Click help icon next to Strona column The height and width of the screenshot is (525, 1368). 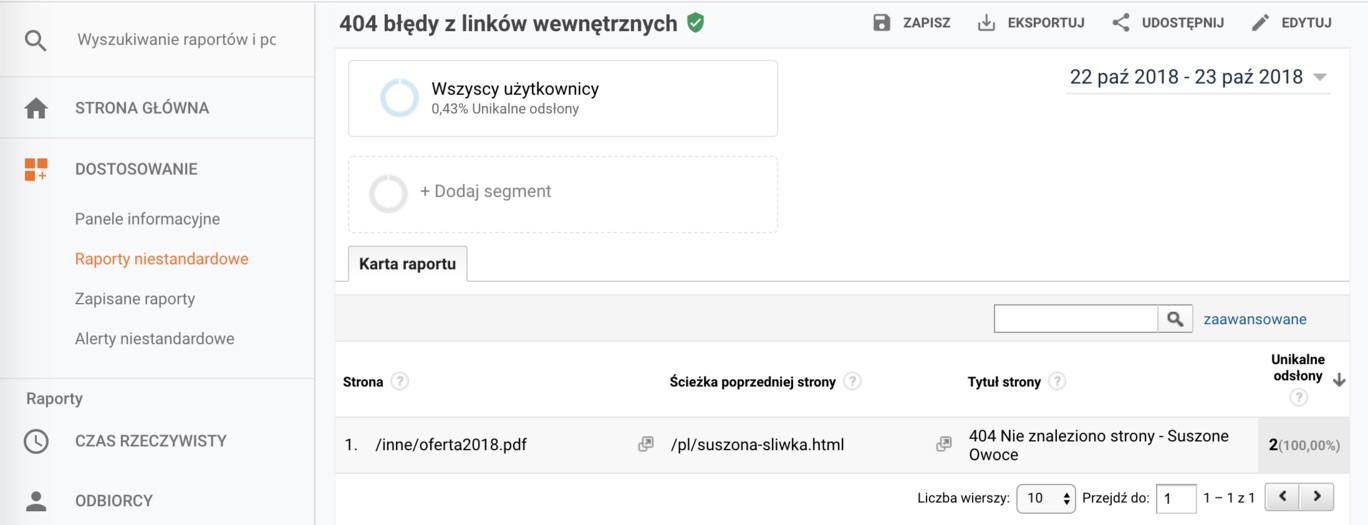400,381
